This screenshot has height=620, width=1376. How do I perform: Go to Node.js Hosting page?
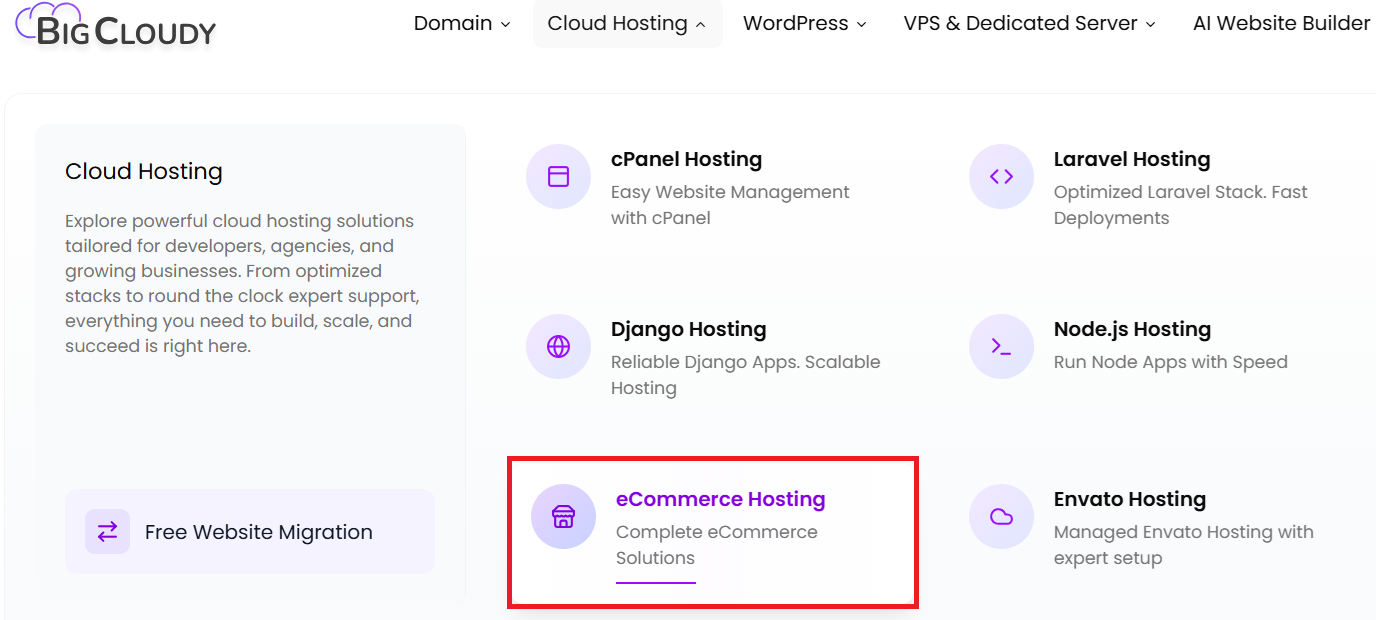pos(1132,329)
